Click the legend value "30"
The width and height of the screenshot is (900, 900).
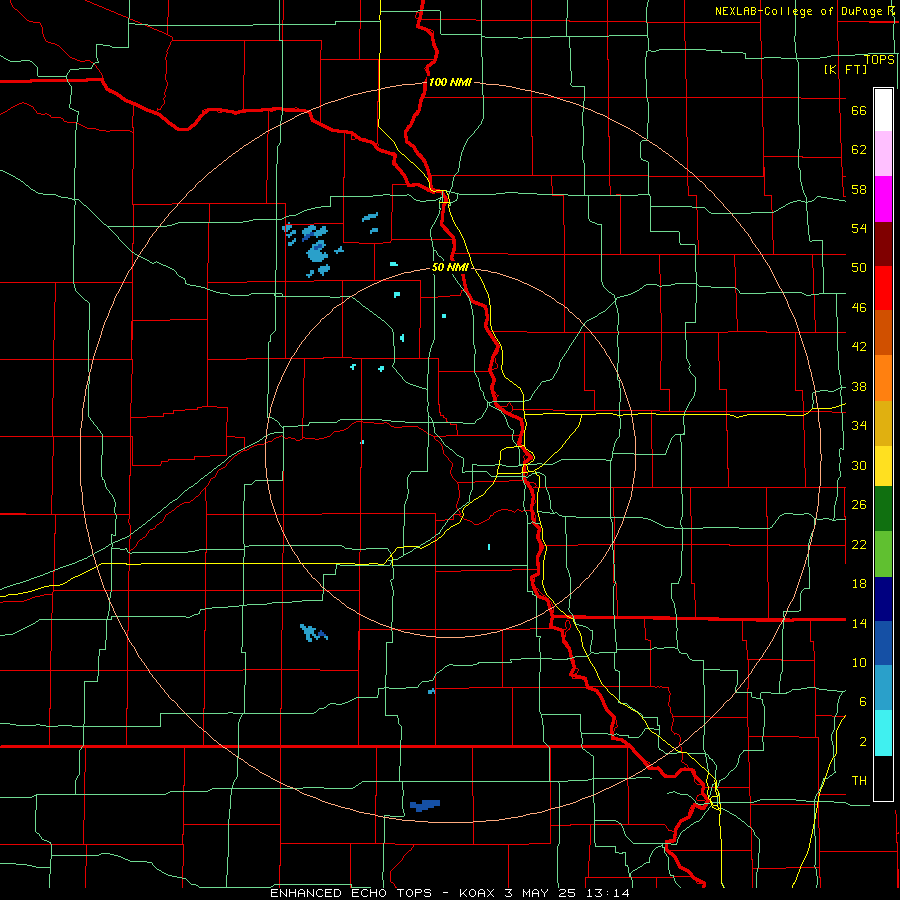859,465
